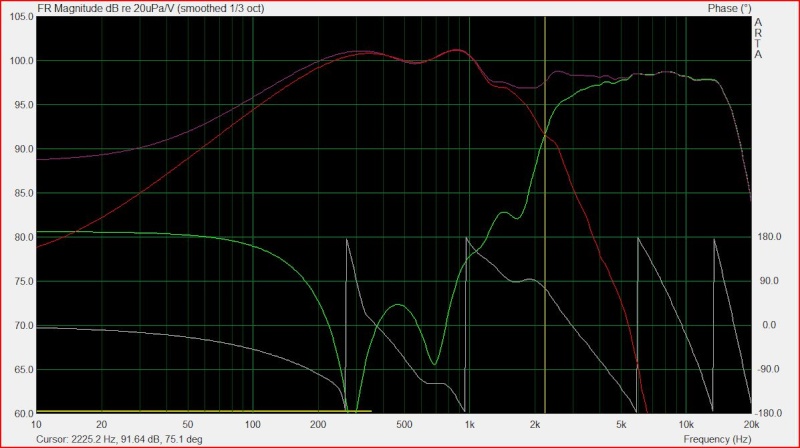Click the 50 Hz frequency axis label
800x448 pixels.
coord(188,425)
